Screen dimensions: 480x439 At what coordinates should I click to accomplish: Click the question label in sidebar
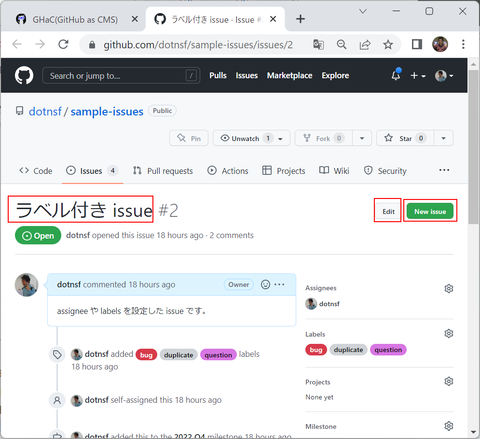388,350
